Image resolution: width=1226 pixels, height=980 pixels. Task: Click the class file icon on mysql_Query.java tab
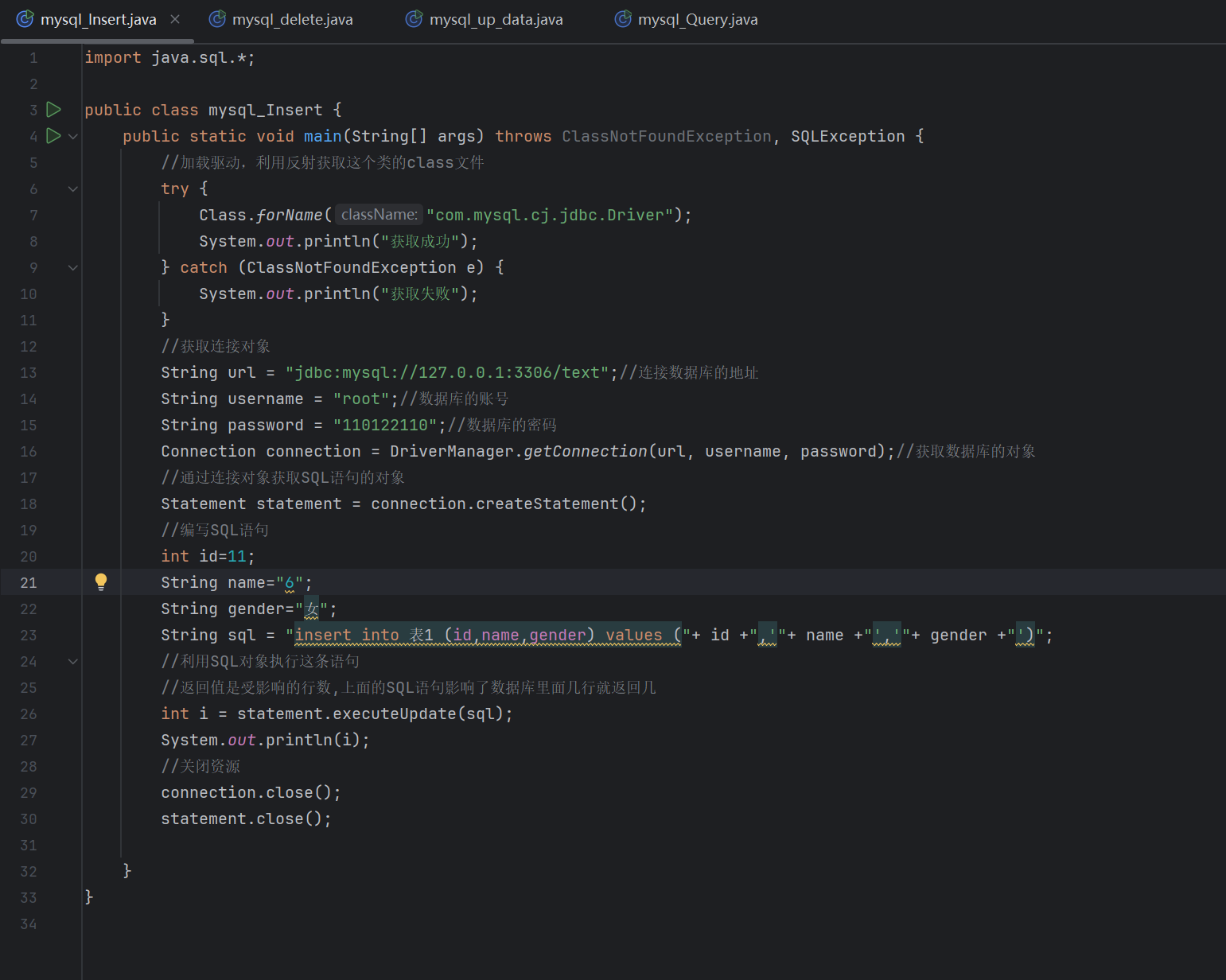(623, 19)
